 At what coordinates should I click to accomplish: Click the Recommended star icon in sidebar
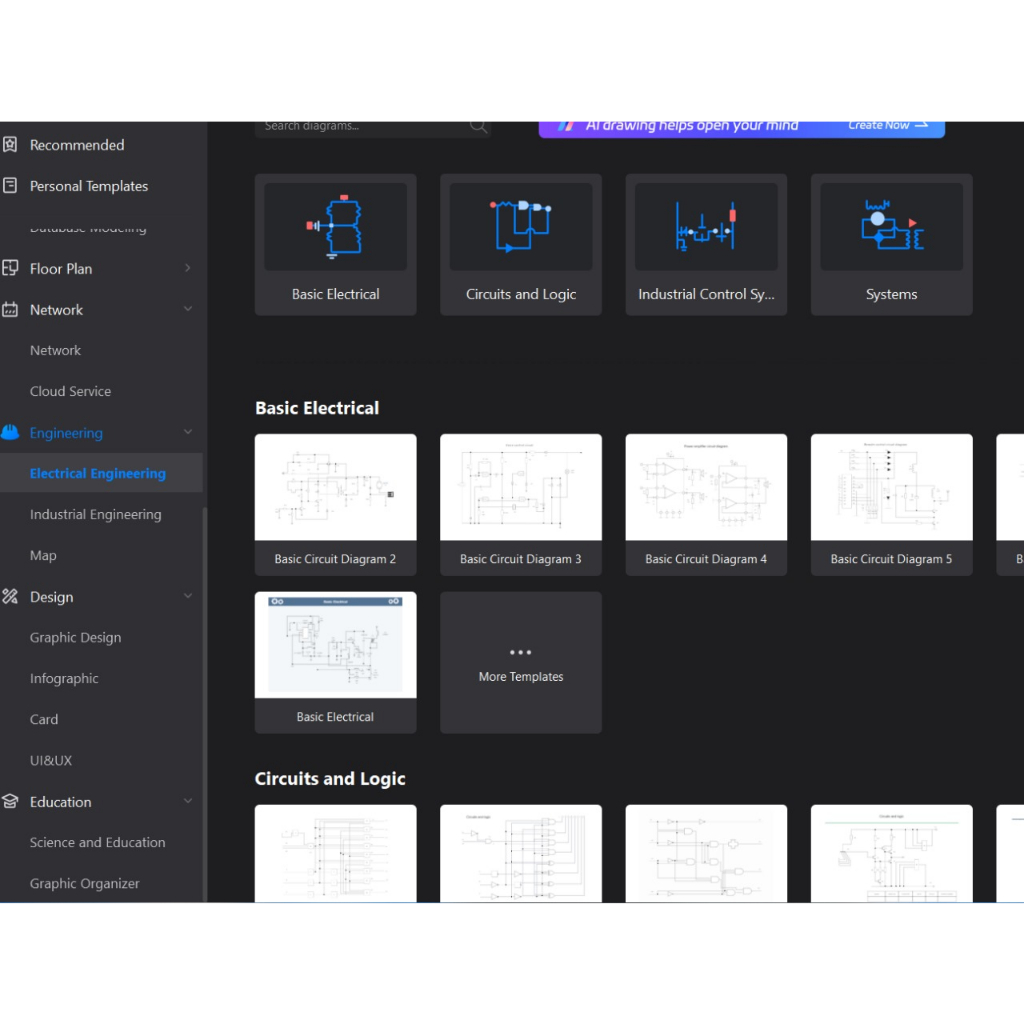[x=10, y=145]
